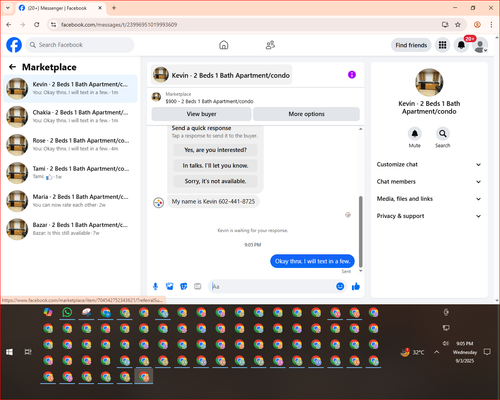The height and width of the screenshot is (400, 500).
Task: Go back from Marketplace with arrow
Action: pos(12,67)
